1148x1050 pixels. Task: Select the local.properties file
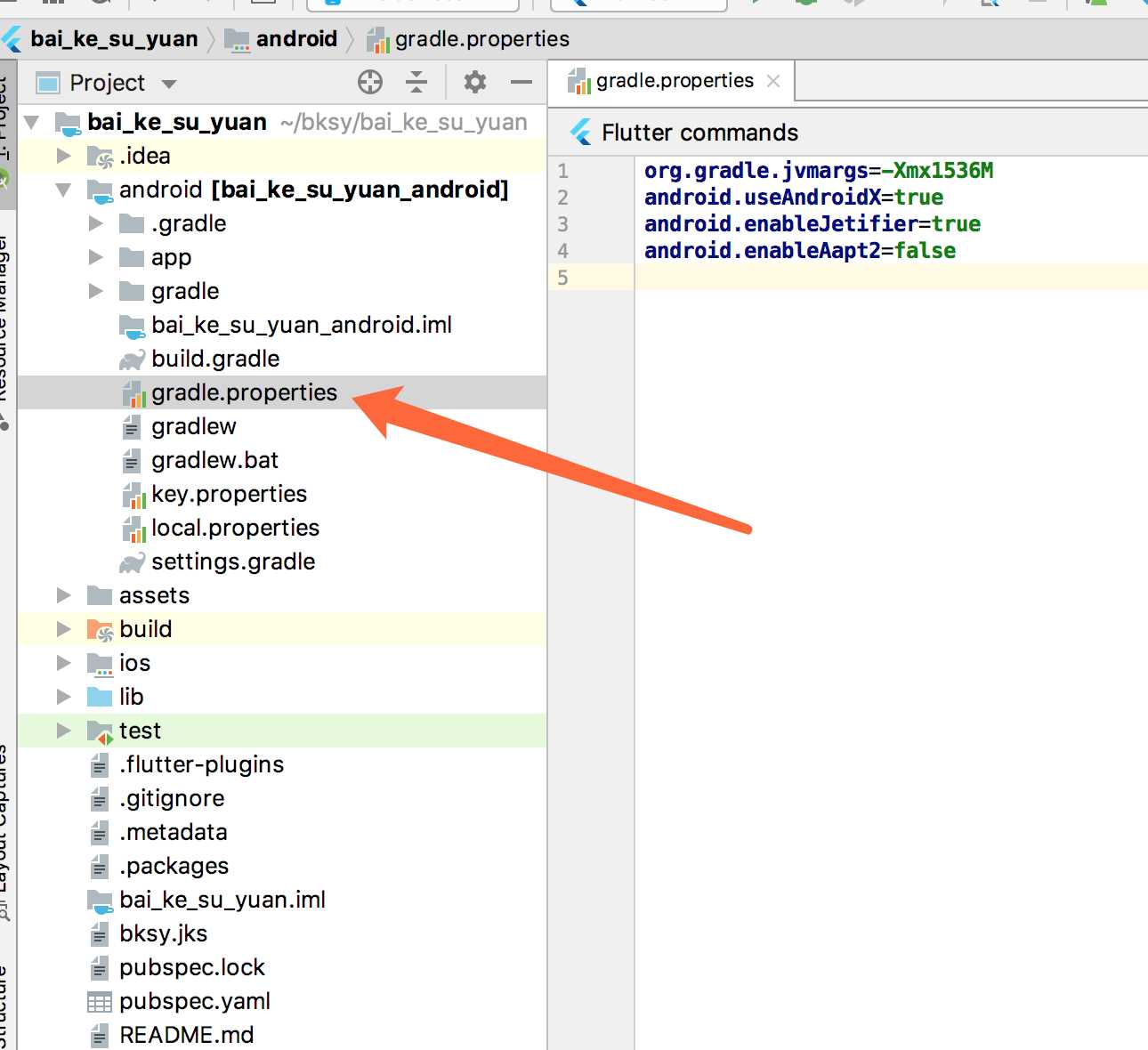click(235, 528)
